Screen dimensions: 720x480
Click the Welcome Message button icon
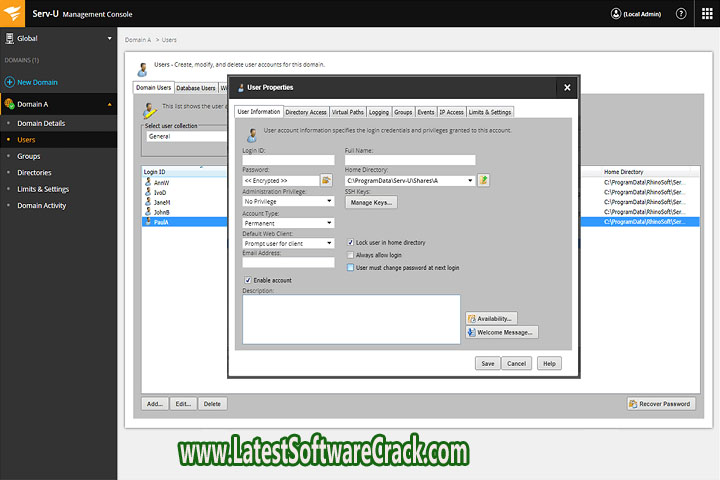[x=472, y=332]
